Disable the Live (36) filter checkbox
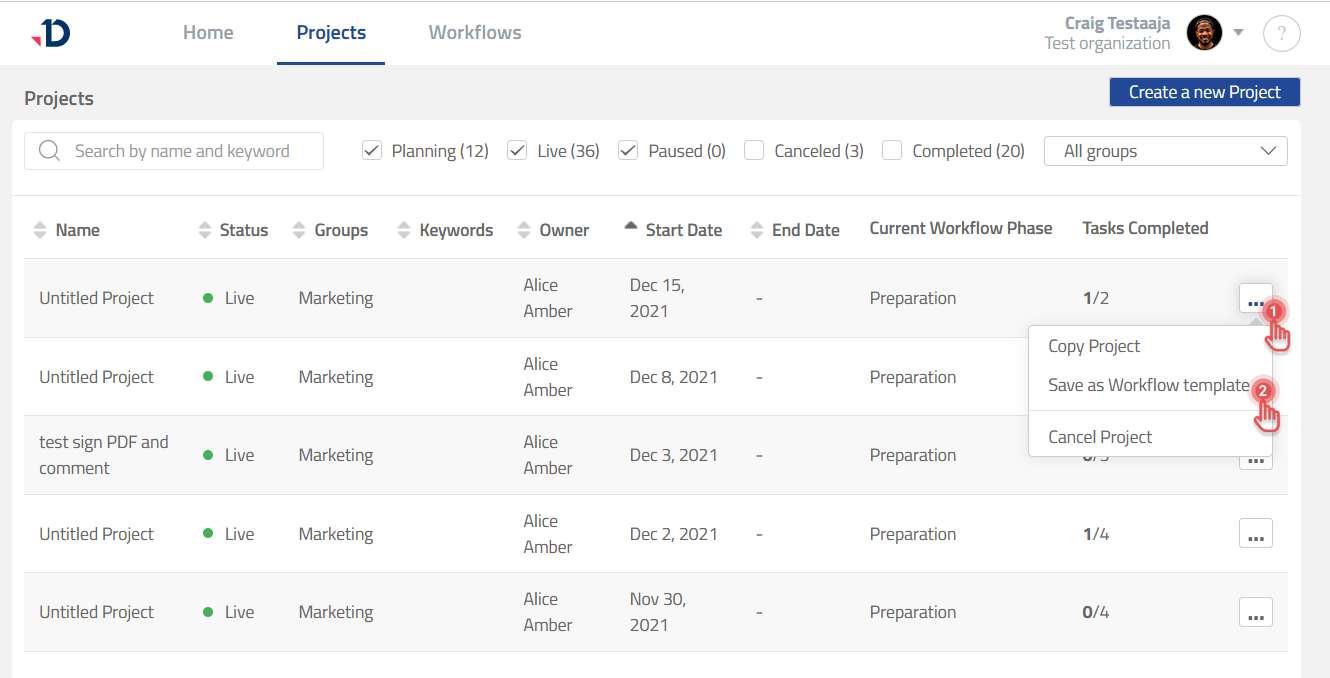 click(x=517, y=150)
